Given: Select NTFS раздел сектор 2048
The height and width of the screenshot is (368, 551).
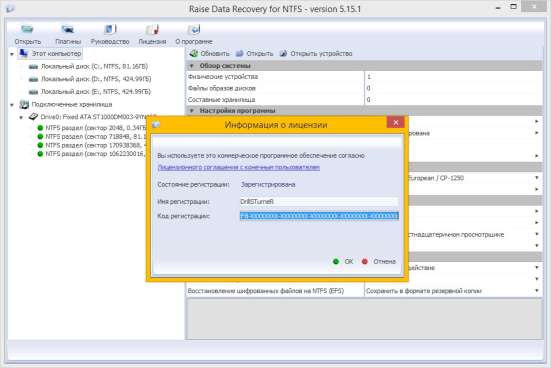Looking at the screenshot, I should pos(96,128).
